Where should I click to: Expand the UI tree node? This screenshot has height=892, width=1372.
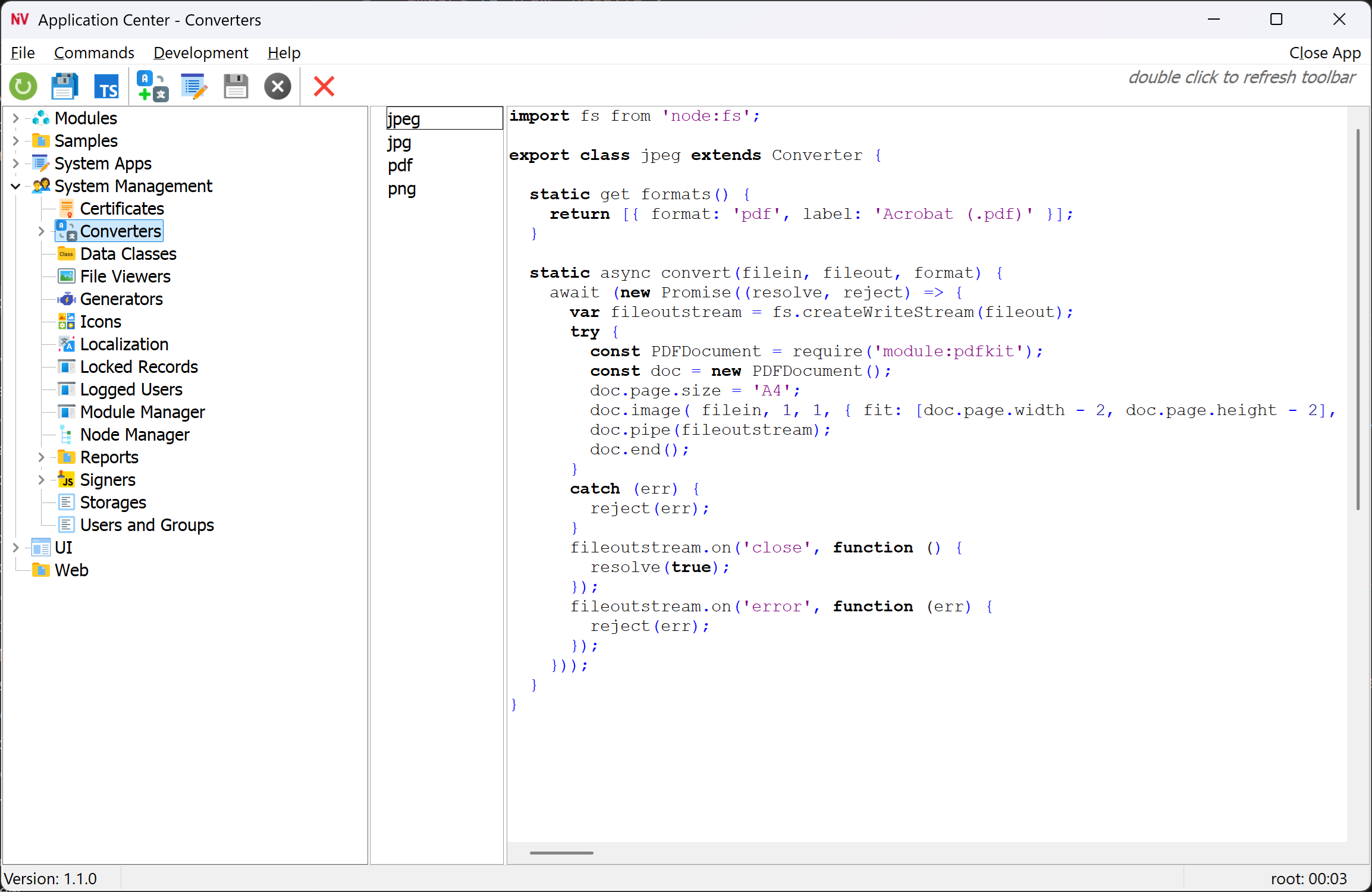(16, 548)
